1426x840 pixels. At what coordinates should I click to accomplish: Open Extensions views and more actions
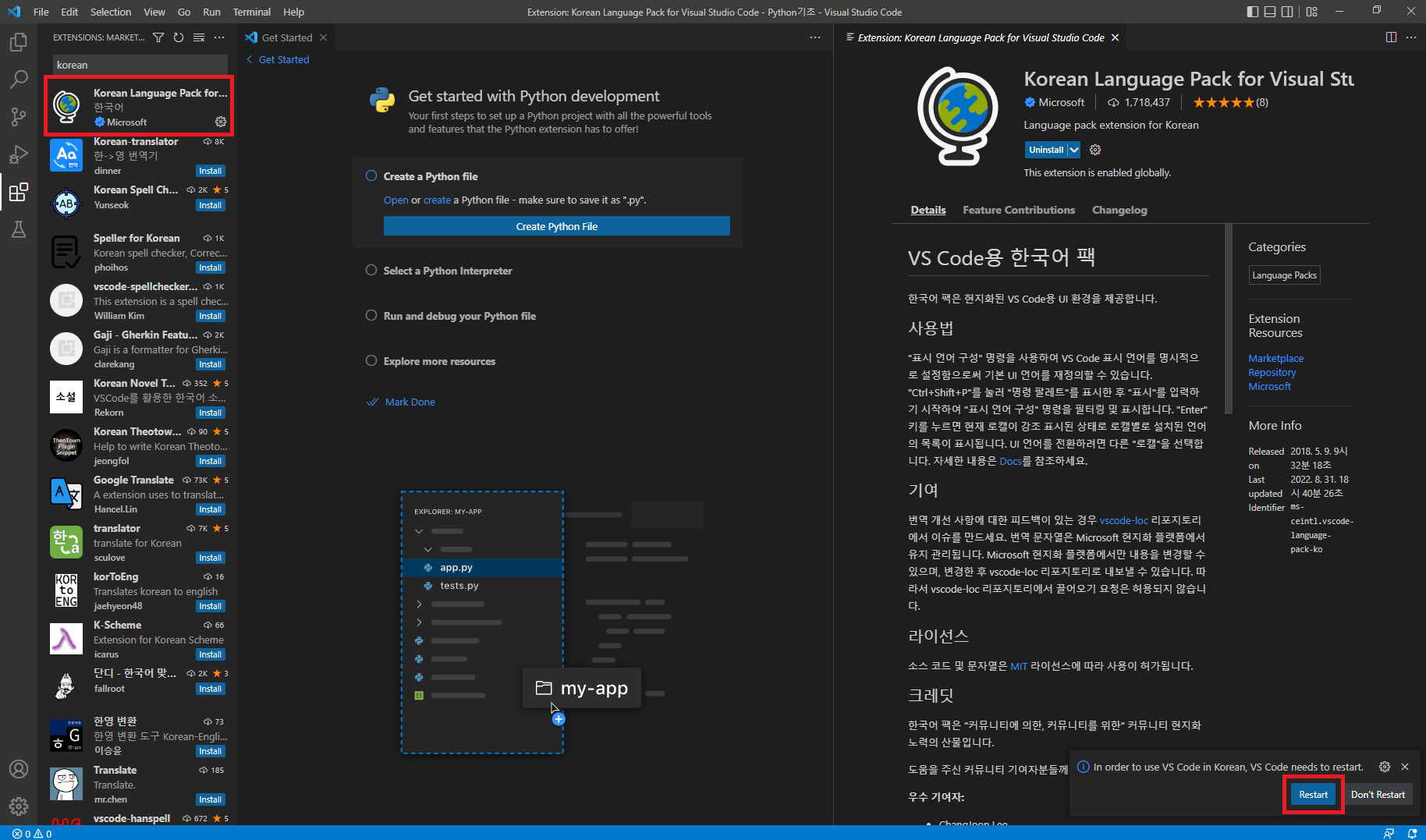click(x=219, y=37)
